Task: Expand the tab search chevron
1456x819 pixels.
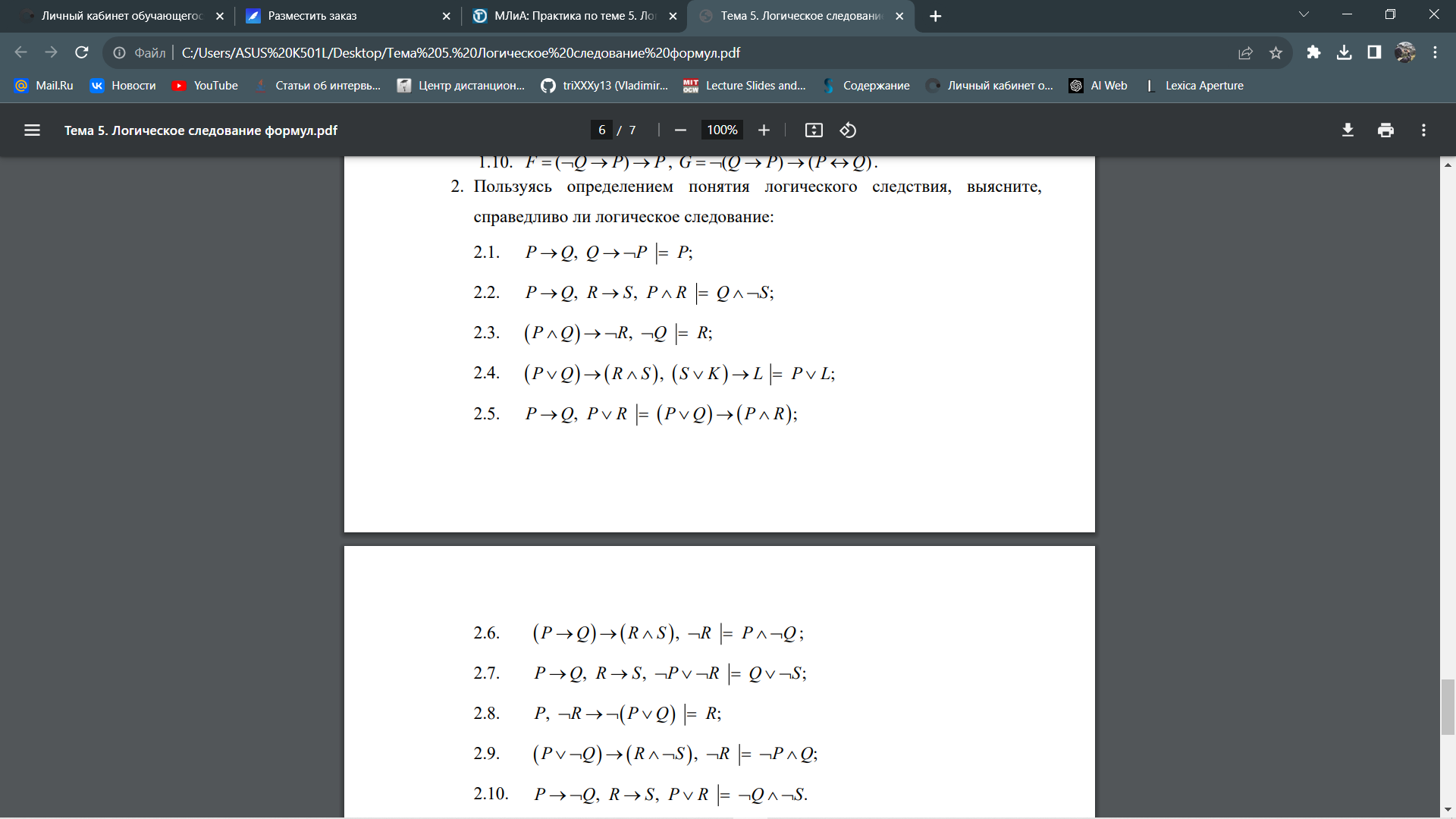Action: point(1304,14)
